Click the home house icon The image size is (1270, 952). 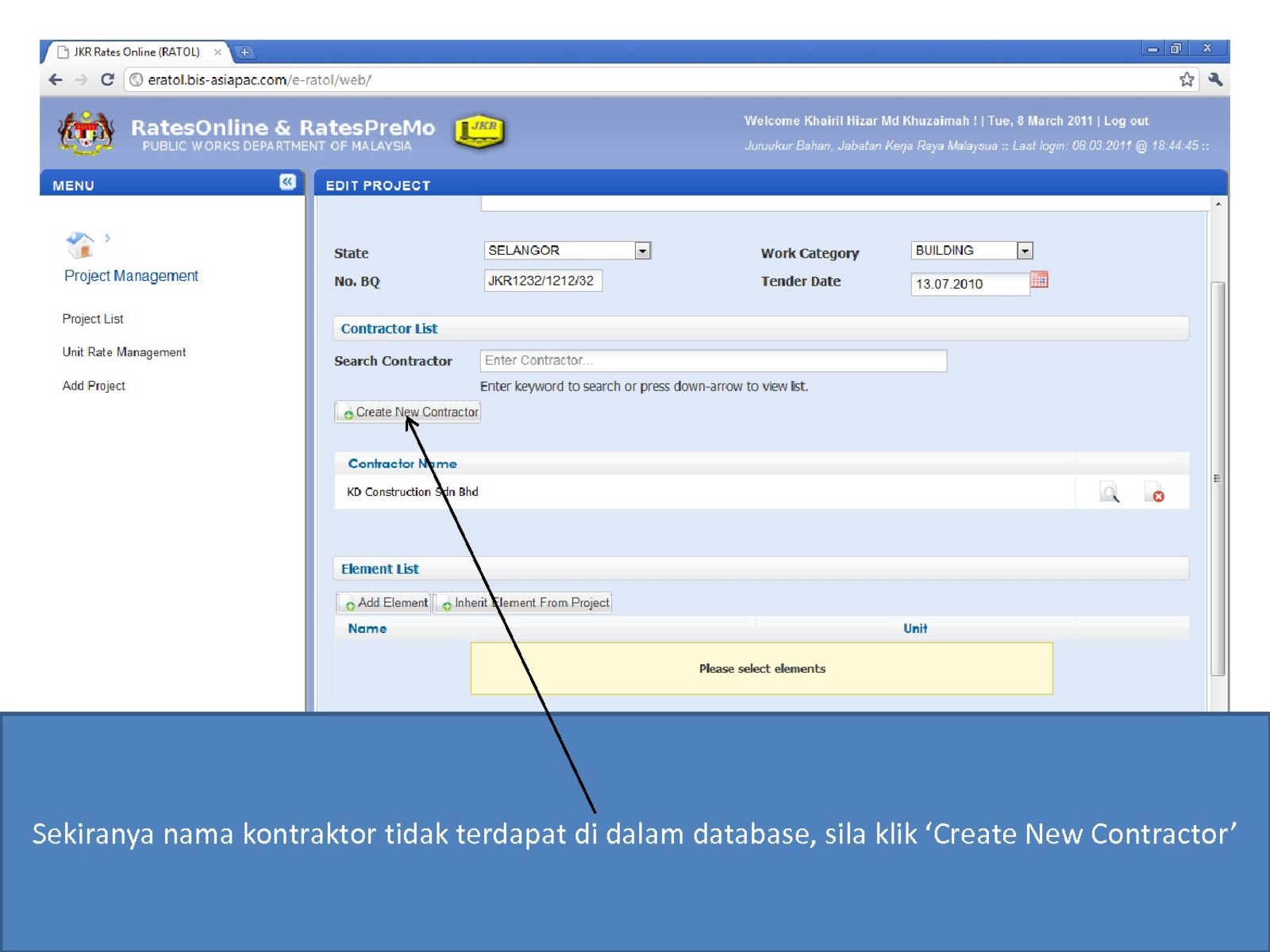pyautogui.click(x=80, y=244)
